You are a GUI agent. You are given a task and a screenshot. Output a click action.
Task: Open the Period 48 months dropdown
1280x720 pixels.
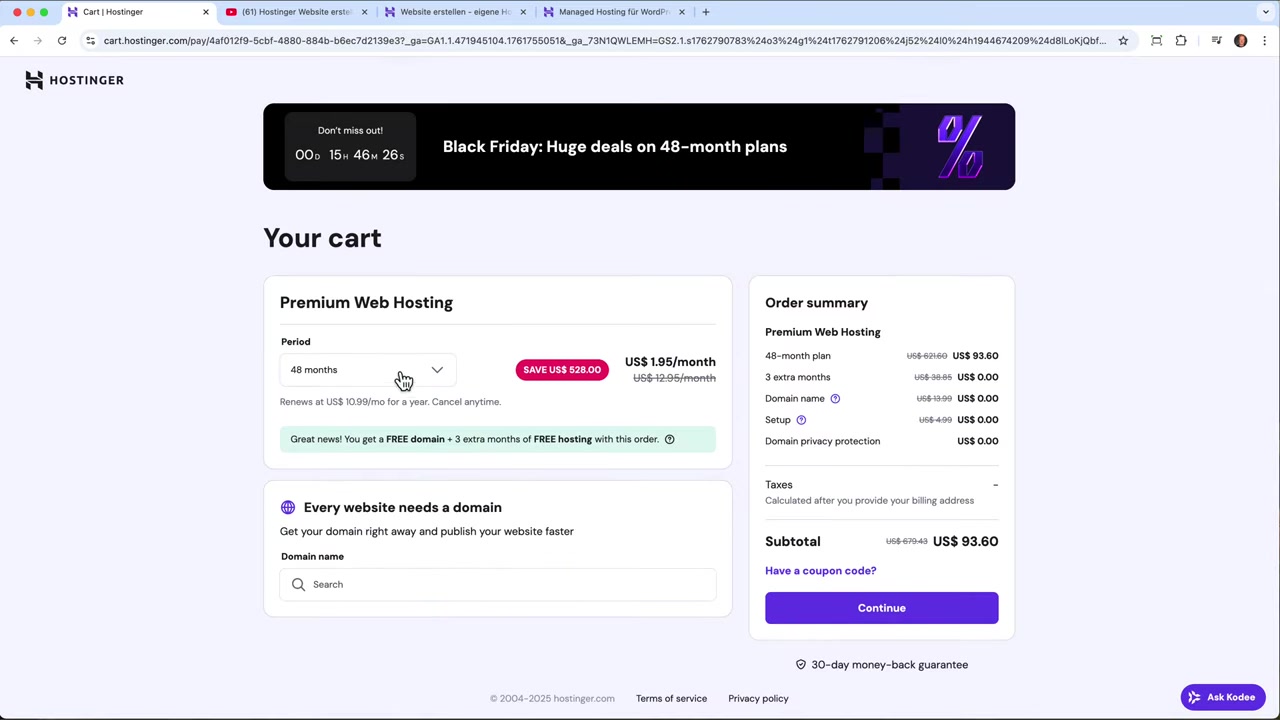point(367,370)
